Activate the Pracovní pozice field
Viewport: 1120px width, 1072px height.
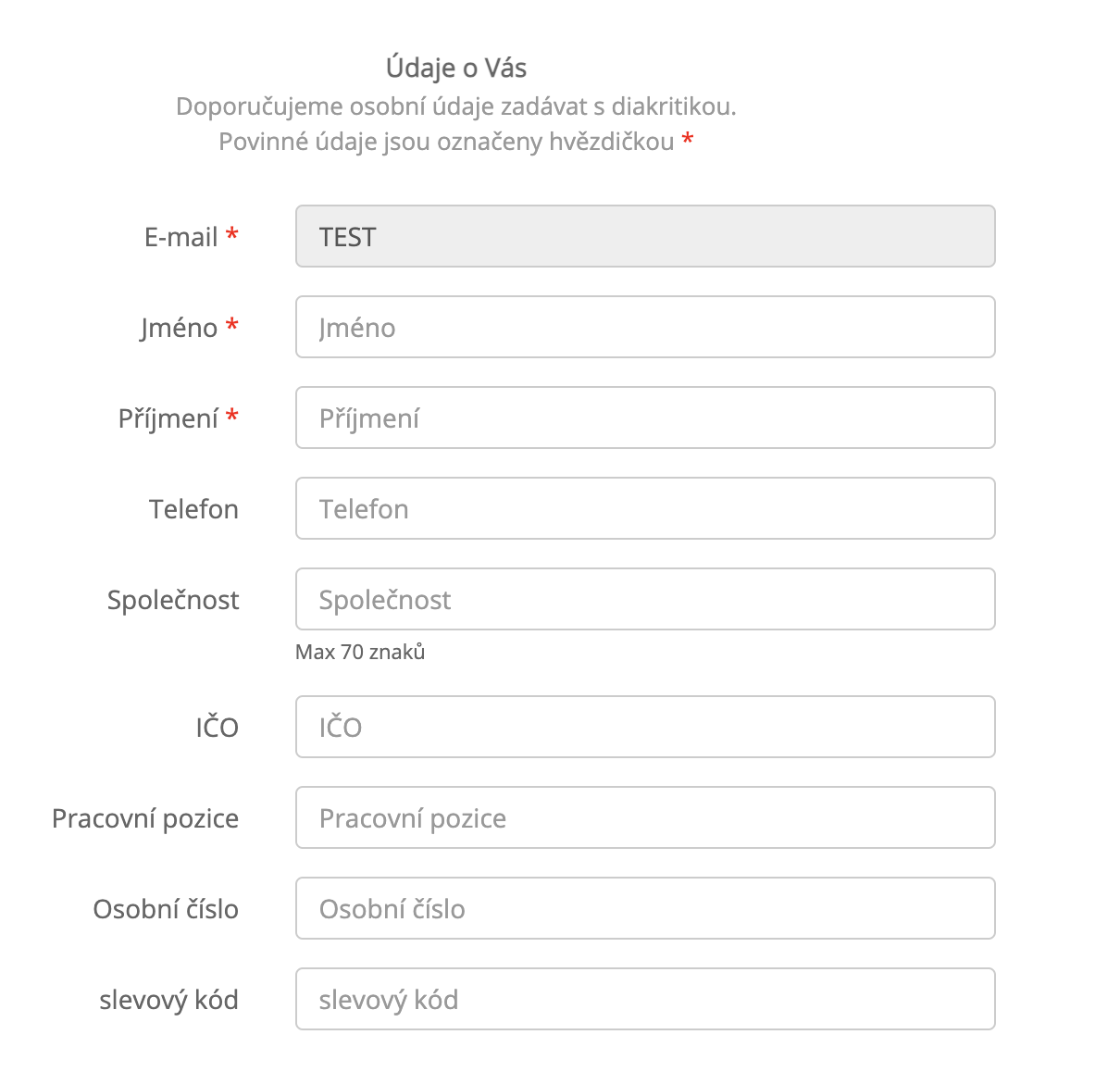[645, 817]
